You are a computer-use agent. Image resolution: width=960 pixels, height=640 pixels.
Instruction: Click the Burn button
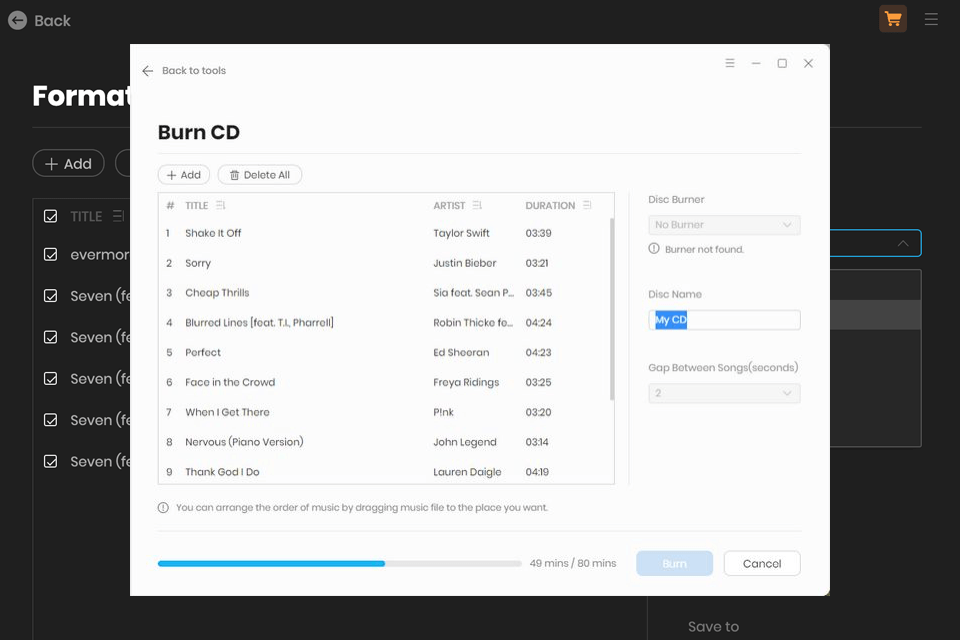(674, 563)
